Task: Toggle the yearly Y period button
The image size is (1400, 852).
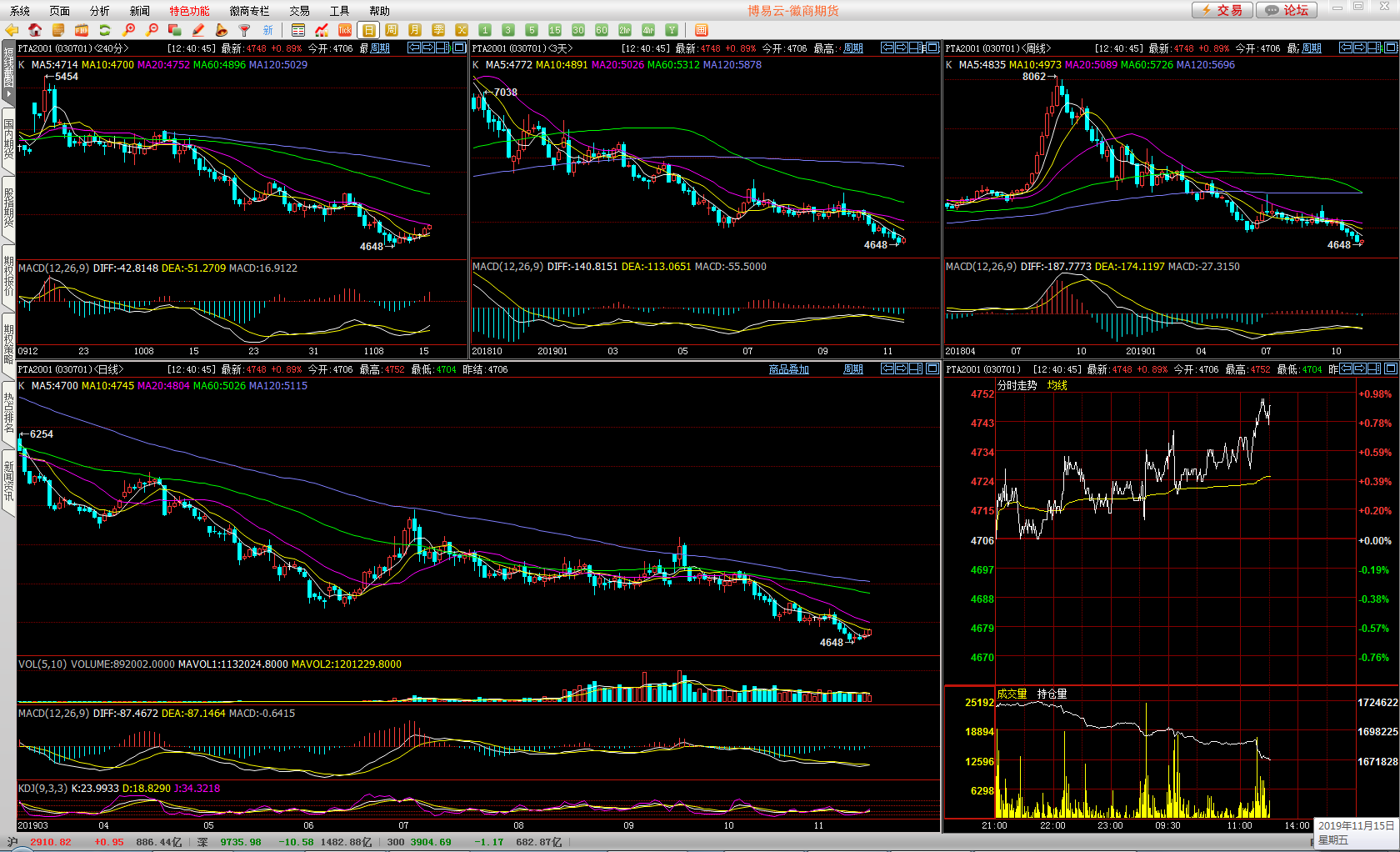Action: (672, 30)
